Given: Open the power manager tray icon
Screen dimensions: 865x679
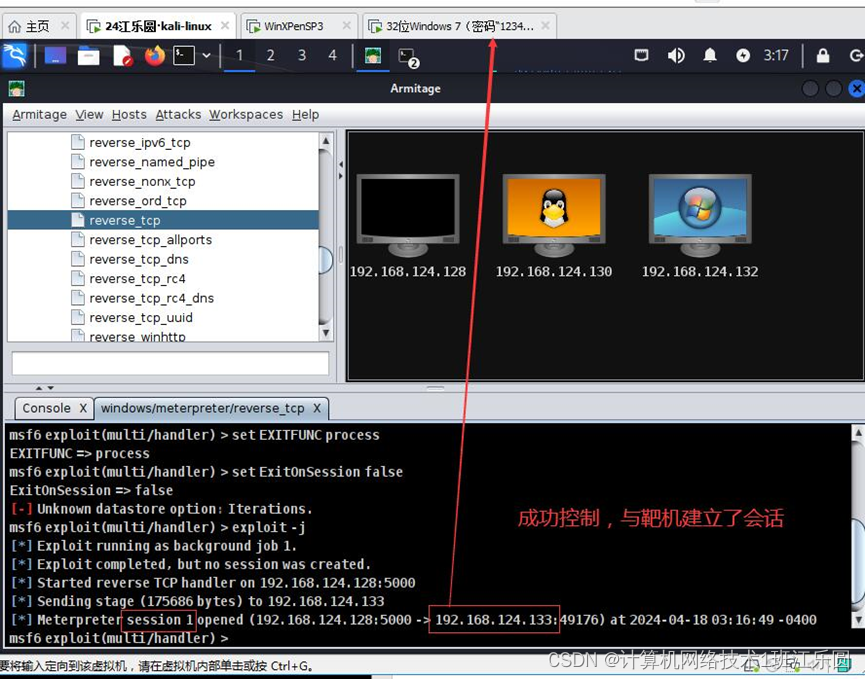Looking at the screenshot, I should pyautogui.click(x=743, y=55).
